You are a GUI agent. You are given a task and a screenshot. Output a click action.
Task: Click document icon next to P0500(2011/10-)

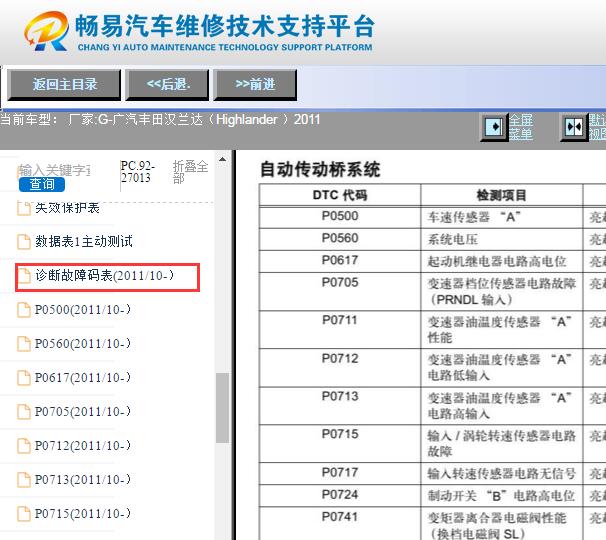pyautogui.click(x=24, y=310)
